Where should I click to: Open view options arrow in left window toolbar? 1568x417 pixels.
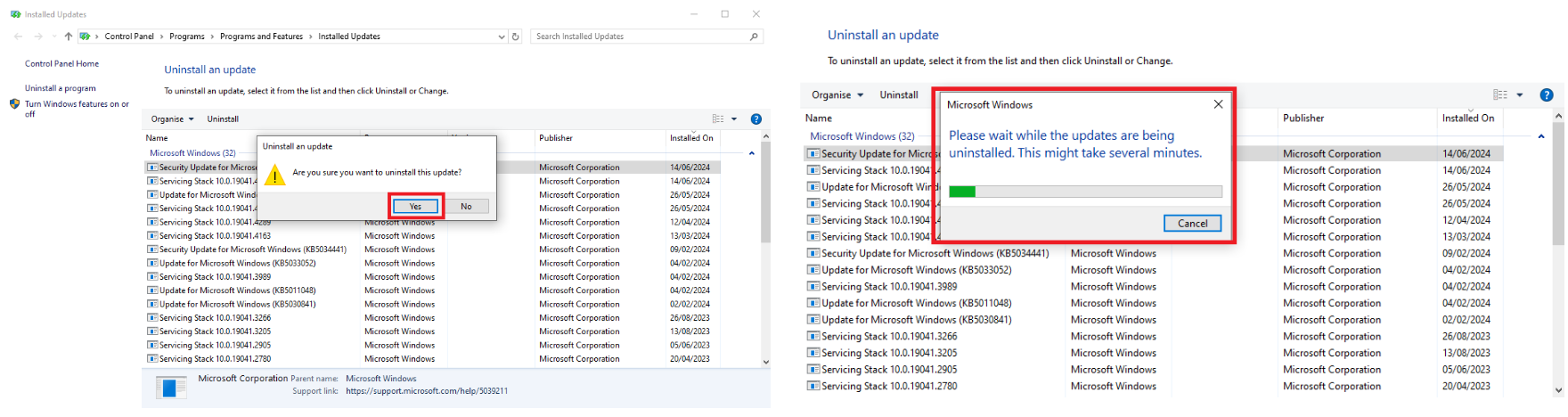tap(734, 119)
